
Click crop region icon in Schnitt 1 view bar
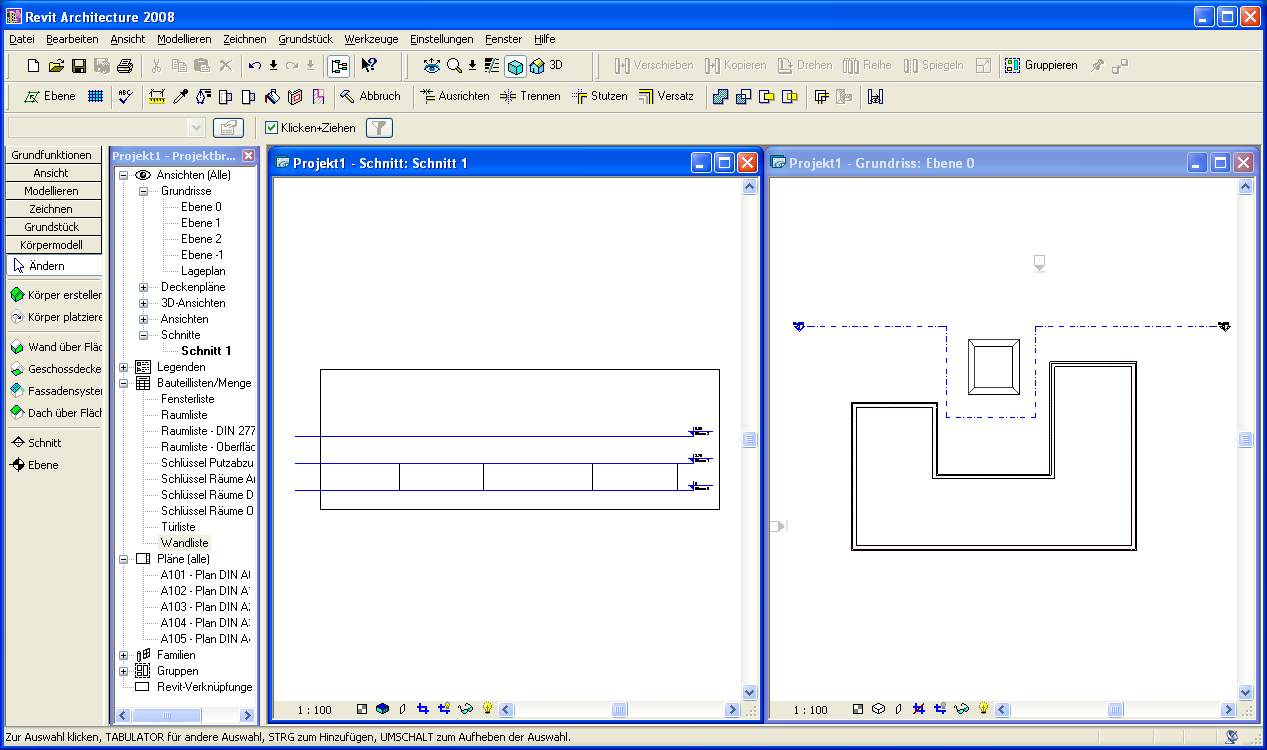(423, 709)
